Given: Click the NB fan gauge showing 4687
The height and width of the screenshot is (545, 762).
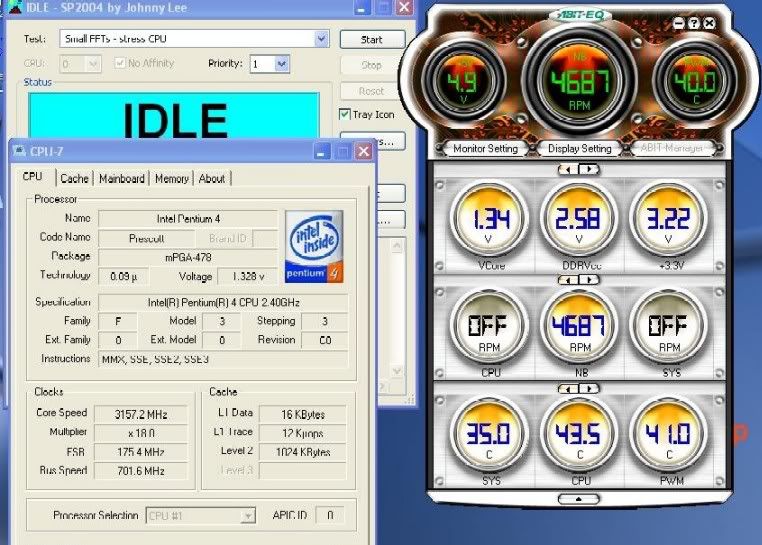Looking at the screenshot, I should [579, 327].
